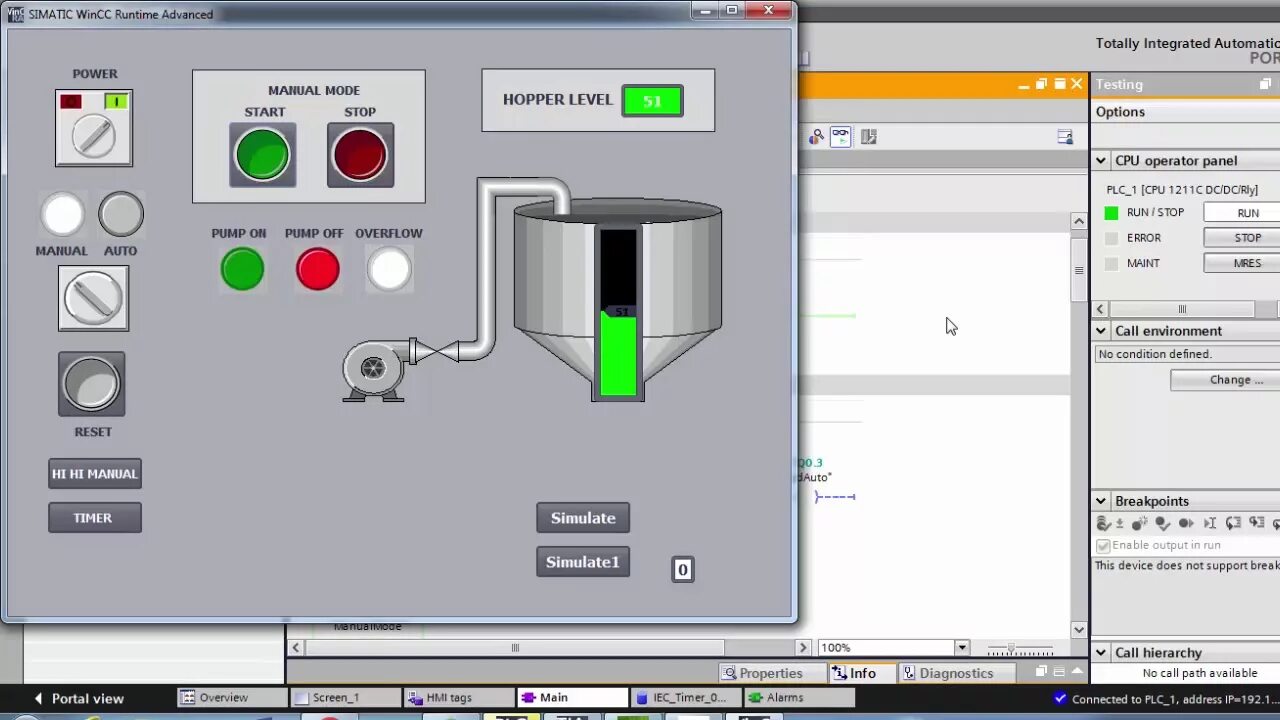The image size is (1280, 720).
Task: Click the green PUMP ON indicator
Action: [242, 269]
